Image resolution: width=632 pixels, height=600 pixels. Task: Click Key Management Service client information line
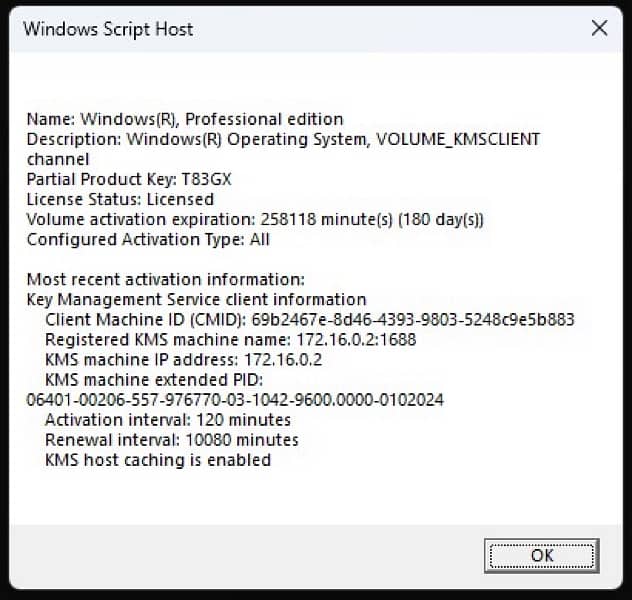(x=196, y=299)
